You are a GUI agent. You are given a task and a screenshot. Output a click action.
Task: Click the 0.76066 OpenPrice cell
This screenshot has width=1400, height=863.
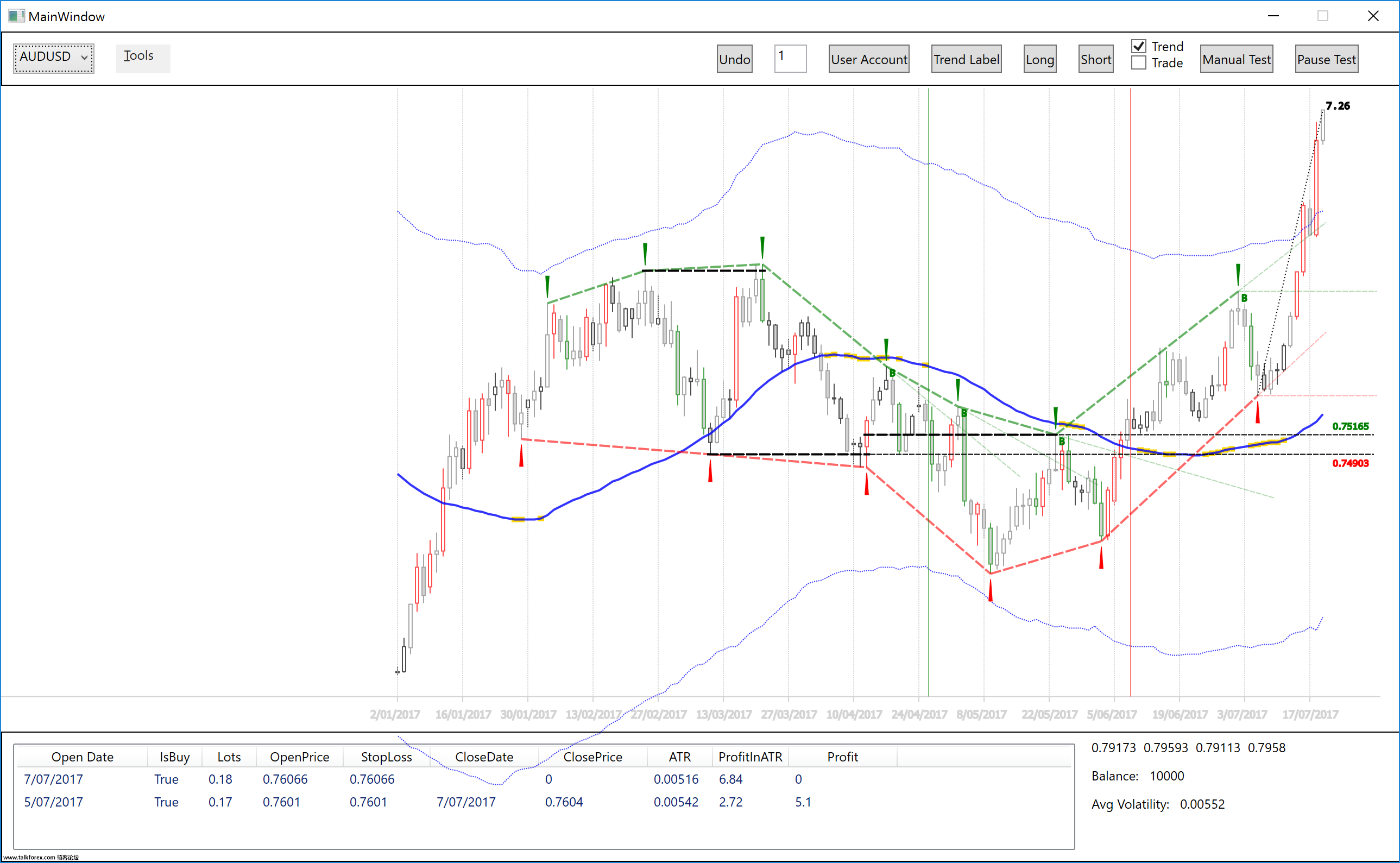pyautogui.click(x=285, y=779)
